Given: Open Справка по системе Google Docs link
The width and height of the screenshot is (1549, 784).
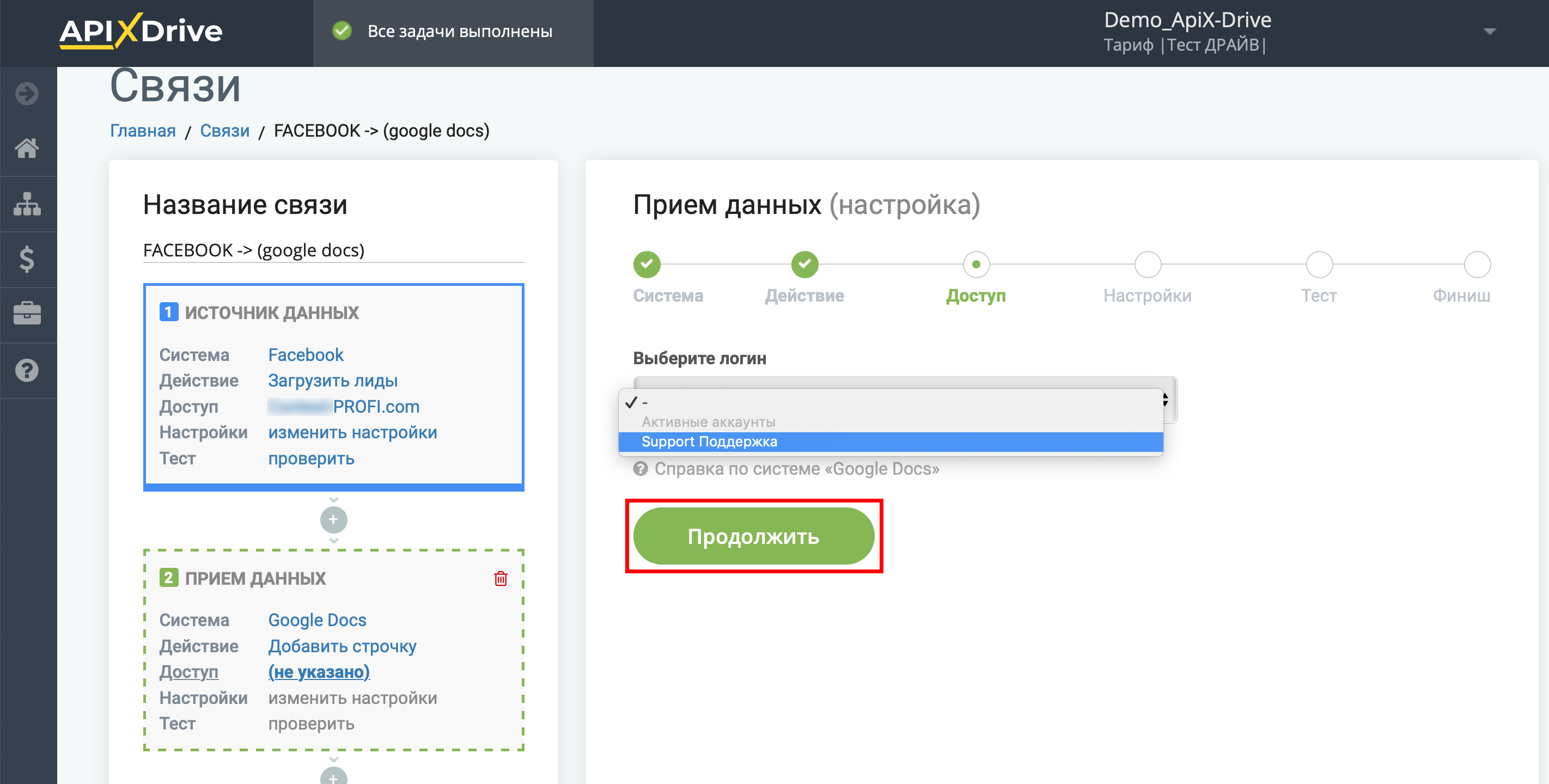Looking at the screenshot, I should tap(796, 468).
